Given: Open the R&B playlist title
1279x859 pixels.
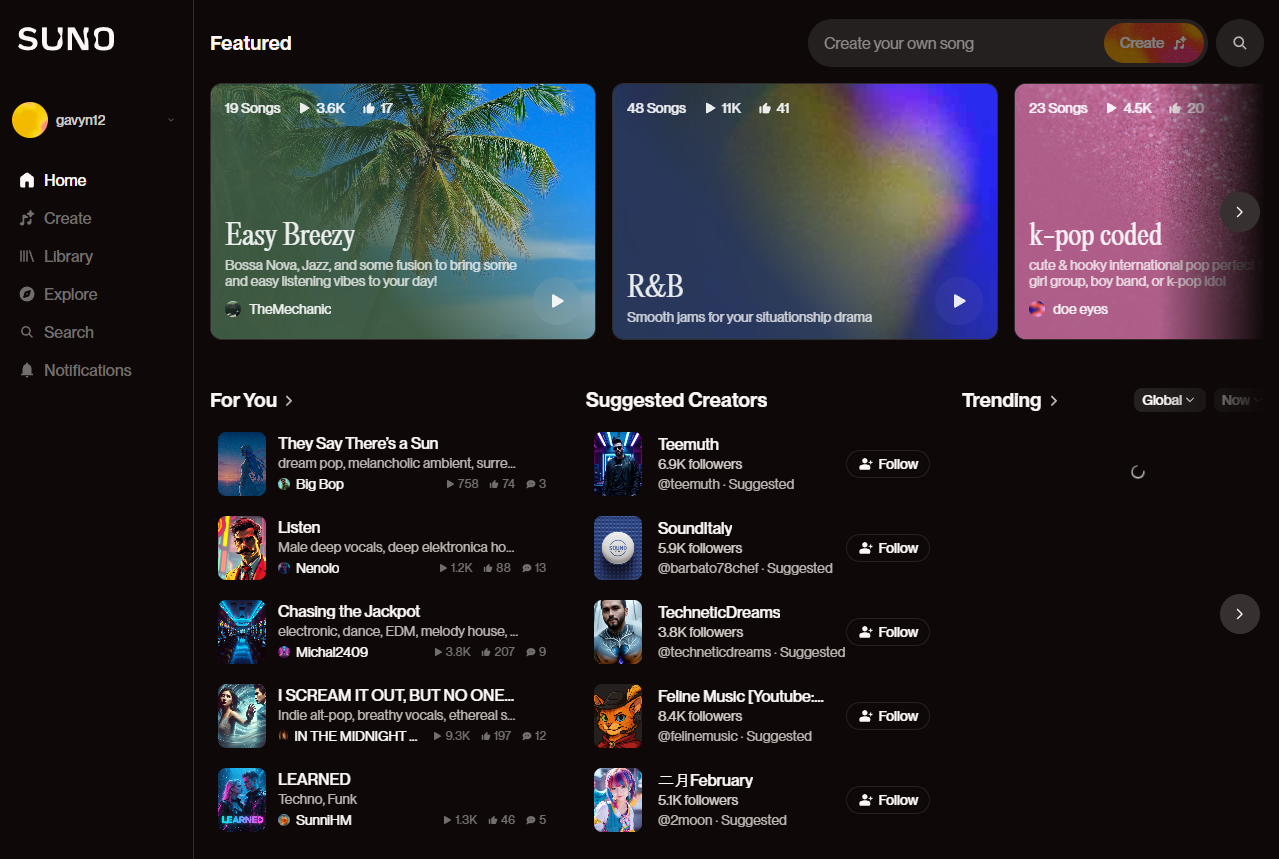Looking at the screenshot, I should pos(655,286).
